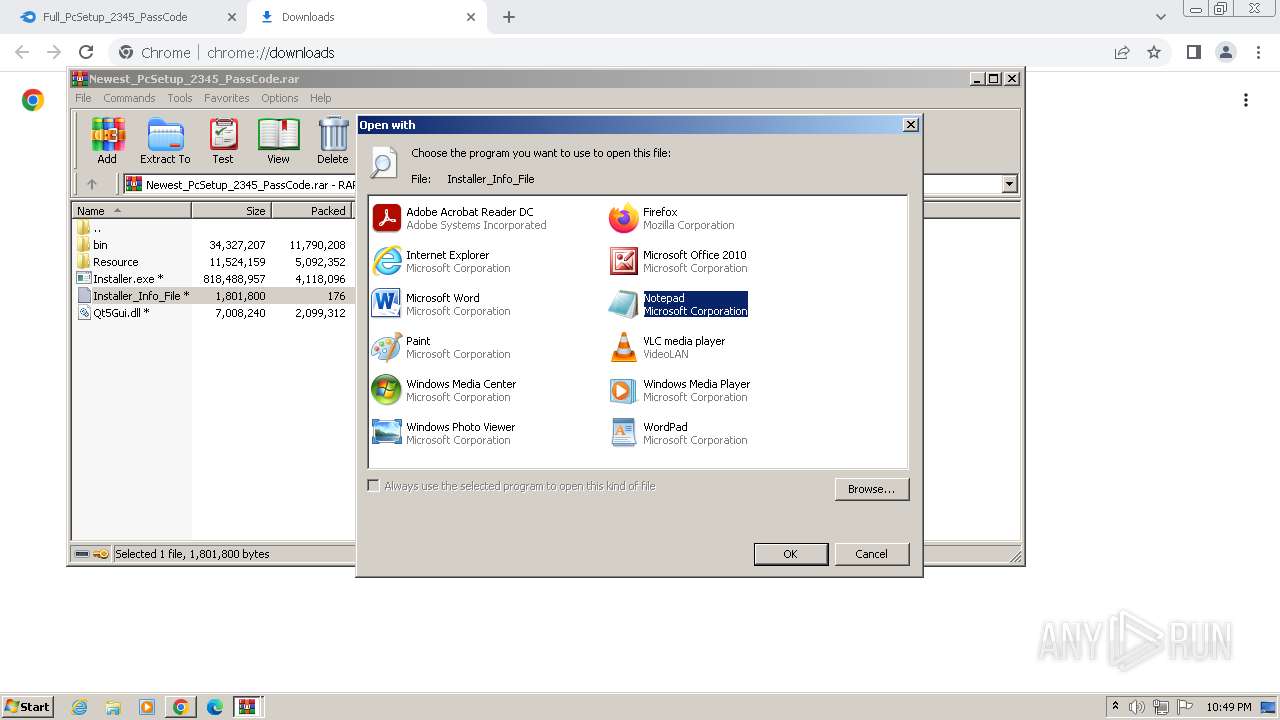Open Chrome tab search chevron
The width and height of the screenshot is (1280, 720).
(1160, 17)
